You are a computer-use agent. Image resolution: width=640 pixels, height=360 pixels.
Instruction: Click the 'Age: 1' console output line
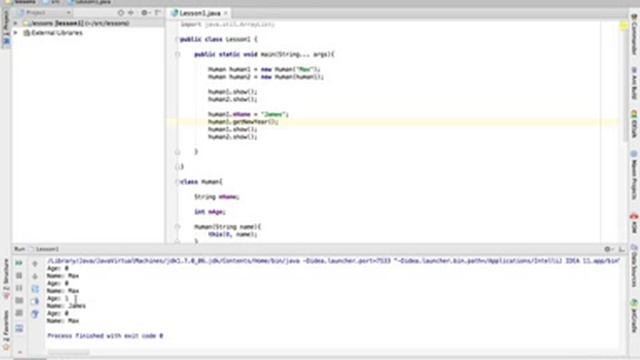click(x=58, y=298)
